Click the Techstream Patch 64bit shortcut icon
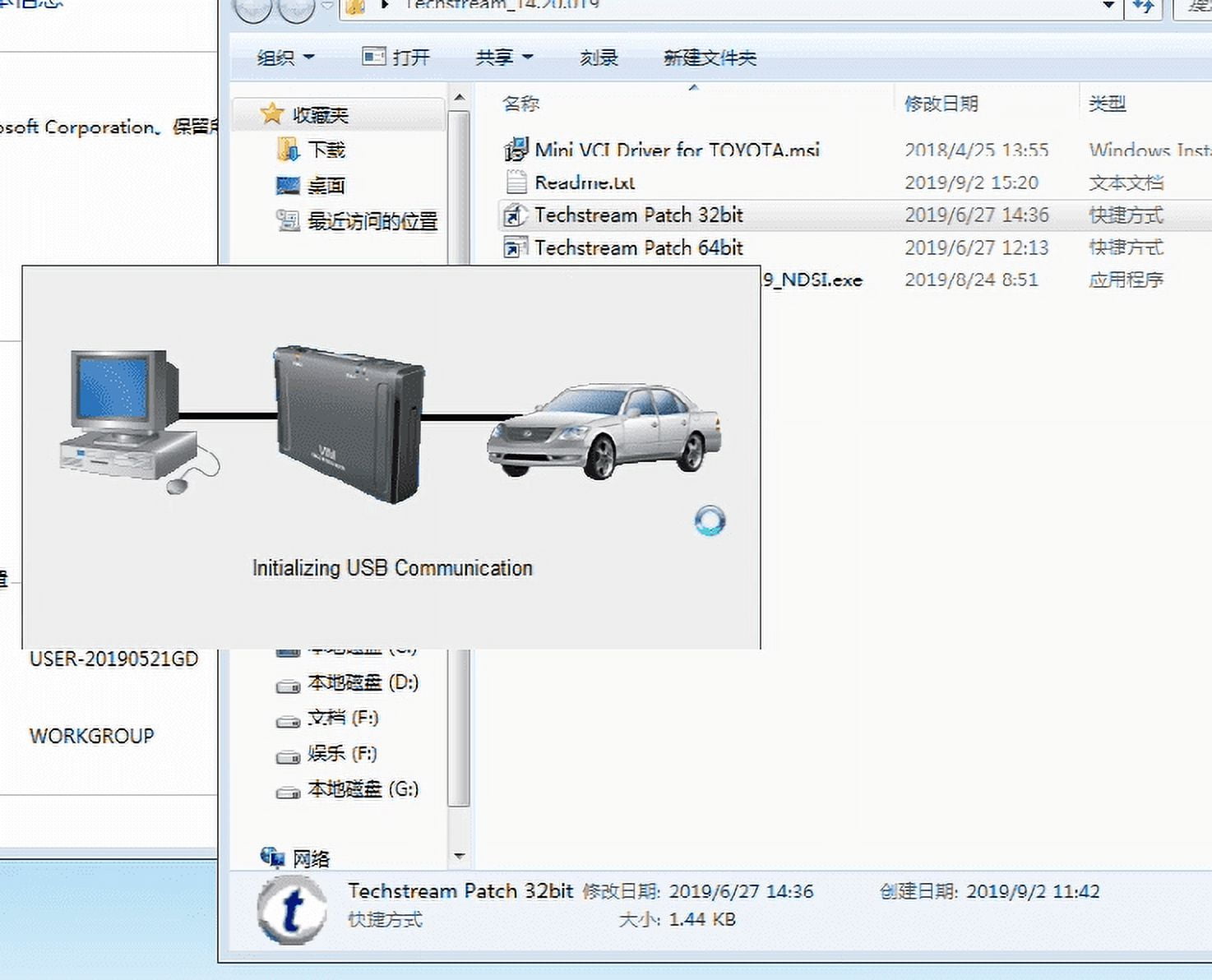The width and height of the screenshot is (1212, 980). click(x=516, y=247)
